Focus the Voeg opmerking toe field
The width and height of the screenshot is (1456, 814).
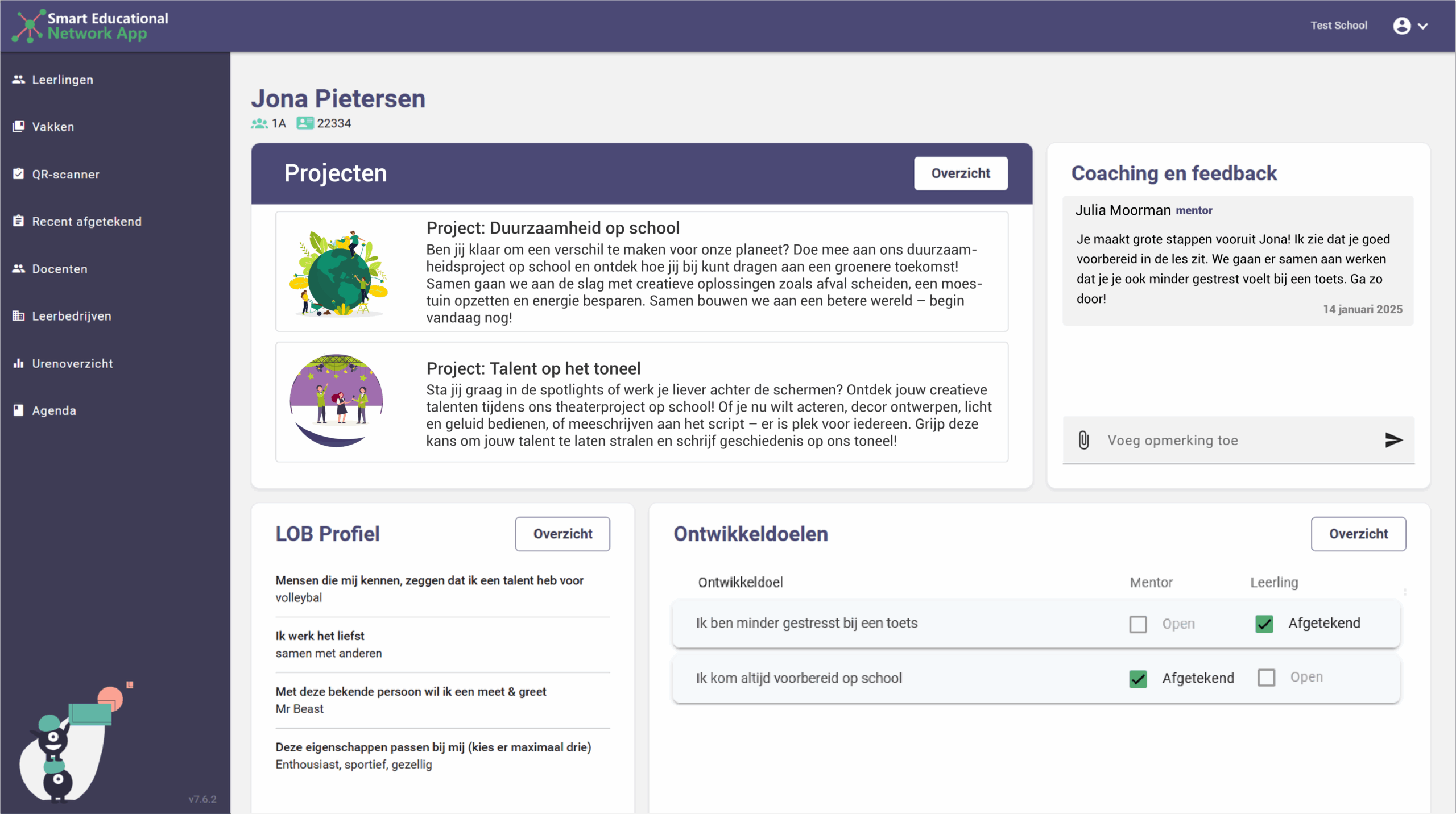pos(1238,440)
